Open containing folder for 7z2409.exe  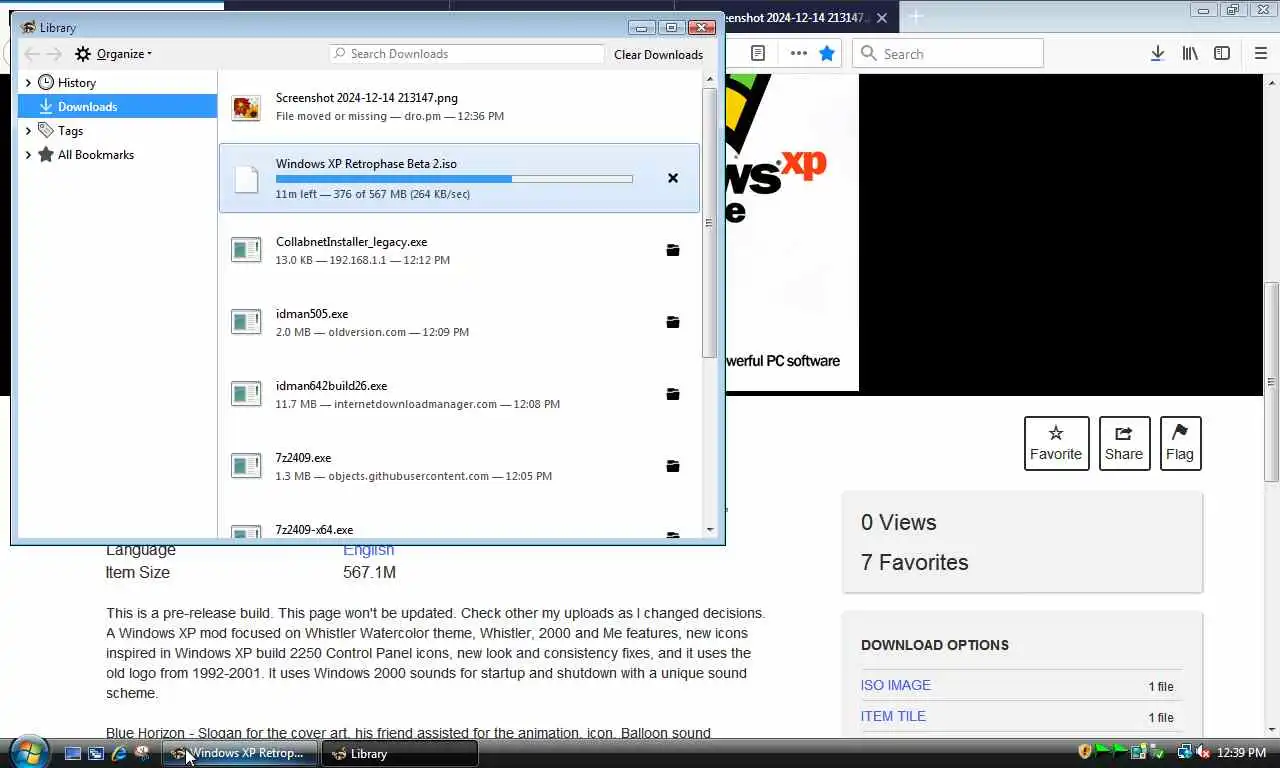[x=673, y=466]
